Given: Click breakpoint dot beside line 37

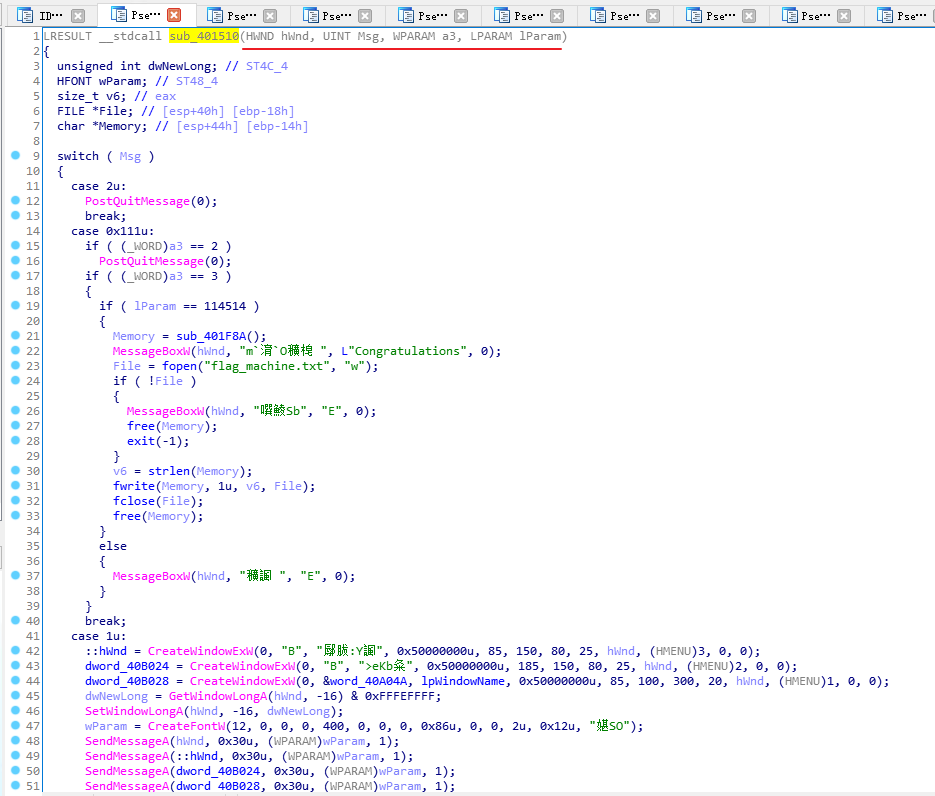Looking at the screenshot, I should (15, 576).
